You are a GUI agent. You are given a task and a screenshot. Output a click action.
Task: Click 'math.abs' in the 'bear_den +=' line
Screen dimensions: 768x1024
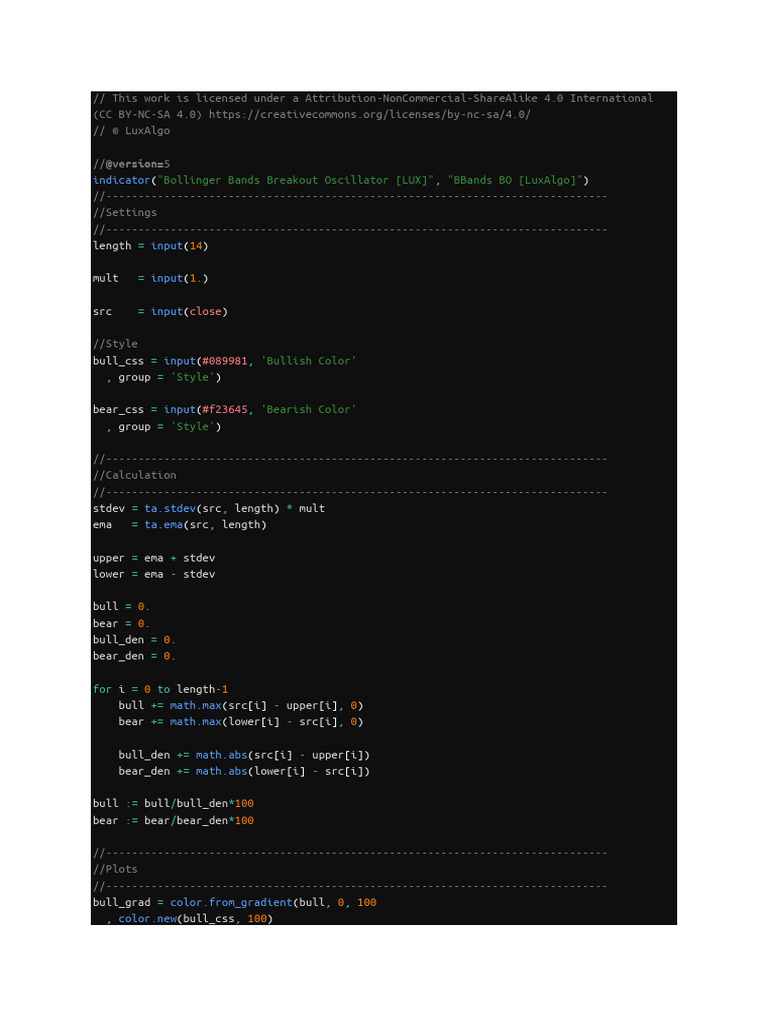tap(221, 772)
